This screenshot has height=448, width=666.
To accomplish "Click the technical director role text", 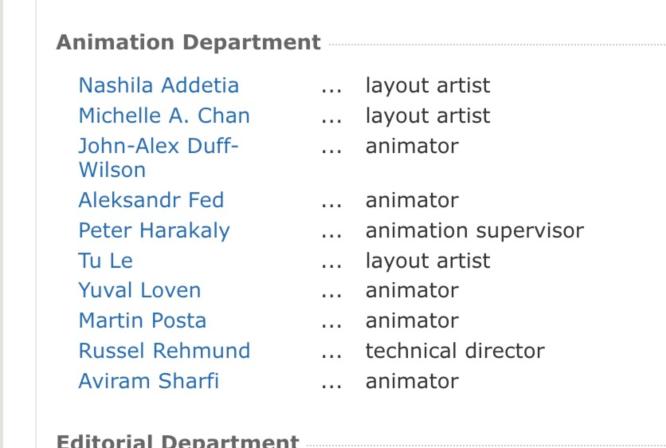I will (455, 351).
